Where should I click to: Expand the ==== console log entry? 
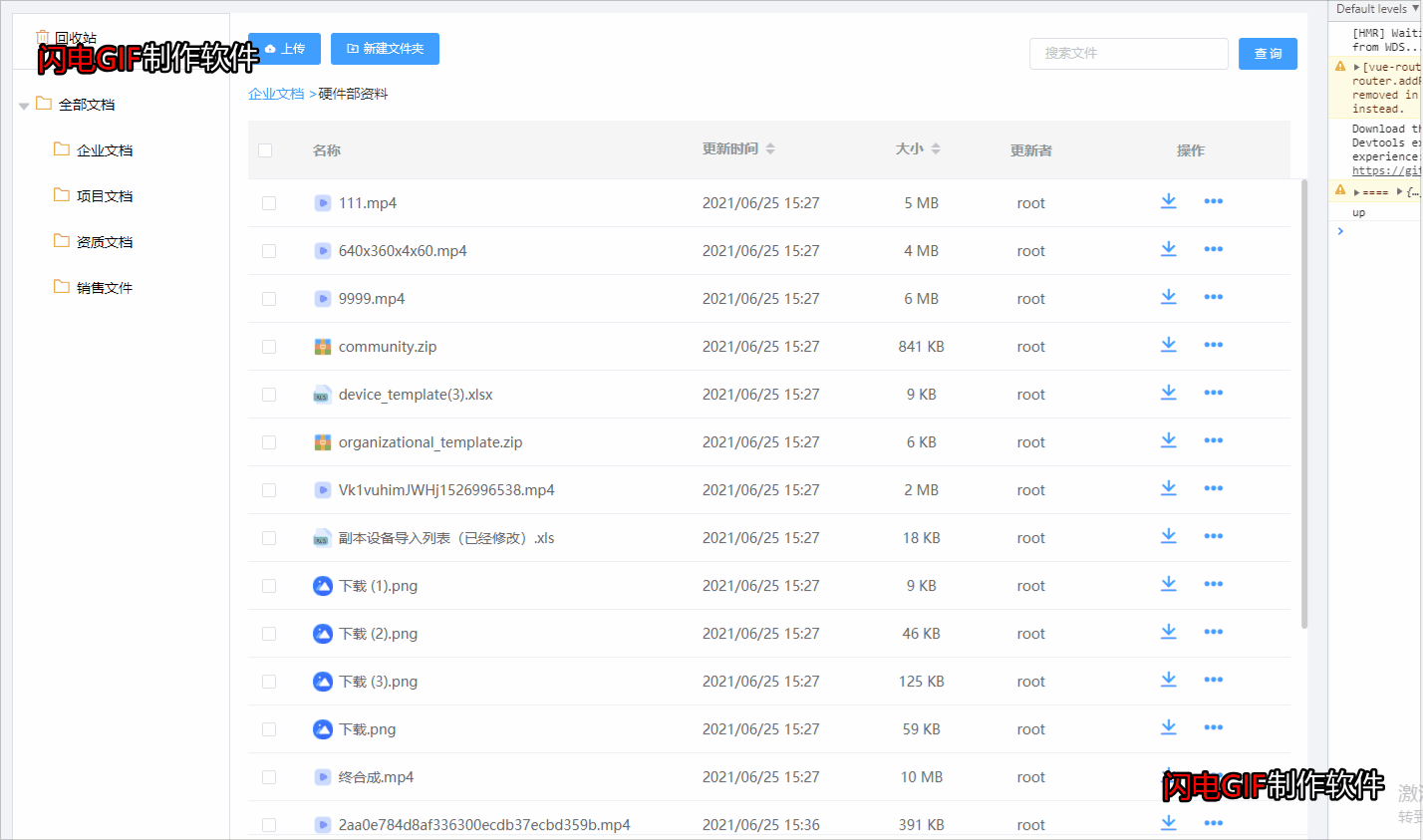1356,191
